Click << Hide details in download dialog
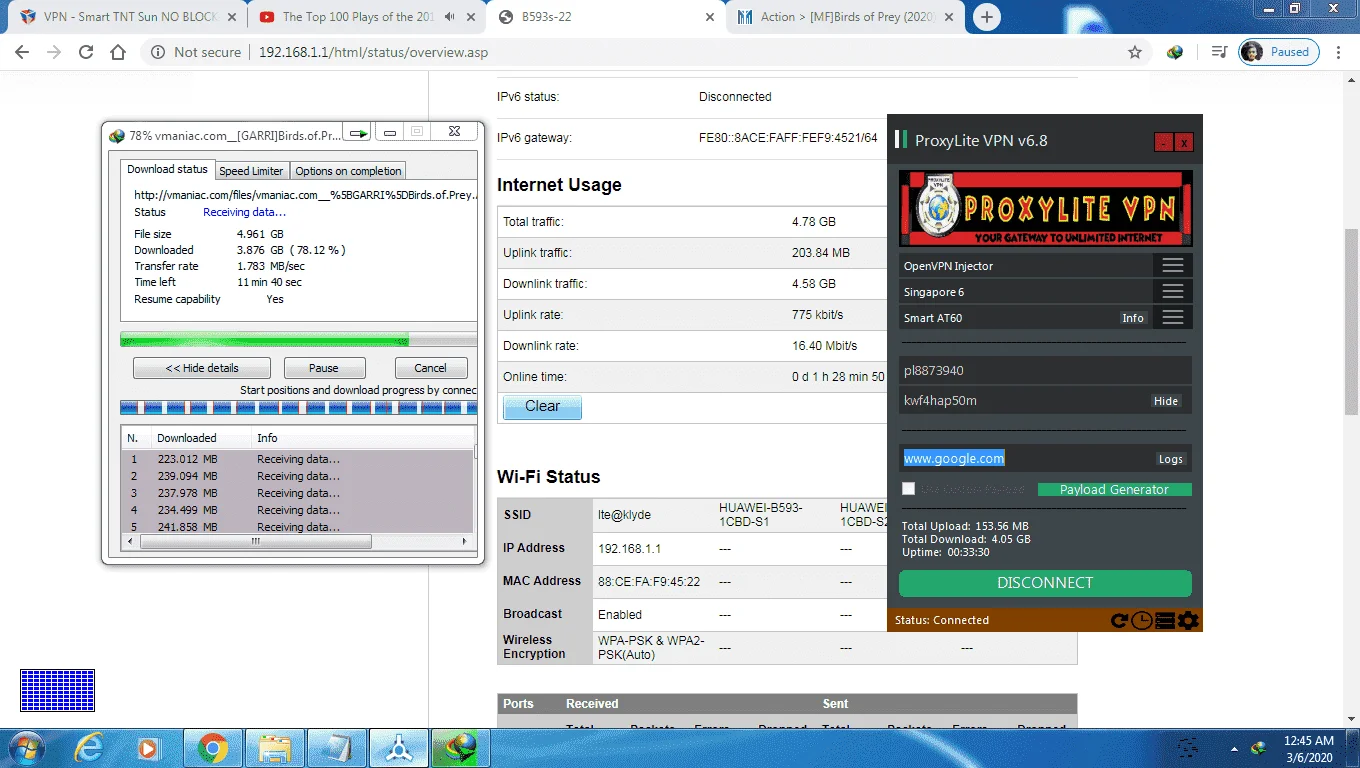The image size is (1360, 768). point(202,368)
